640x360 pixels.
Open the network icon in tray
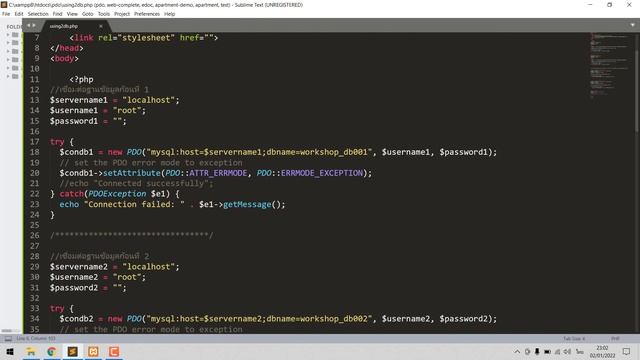pyautogui.click(x=557, y=351)
